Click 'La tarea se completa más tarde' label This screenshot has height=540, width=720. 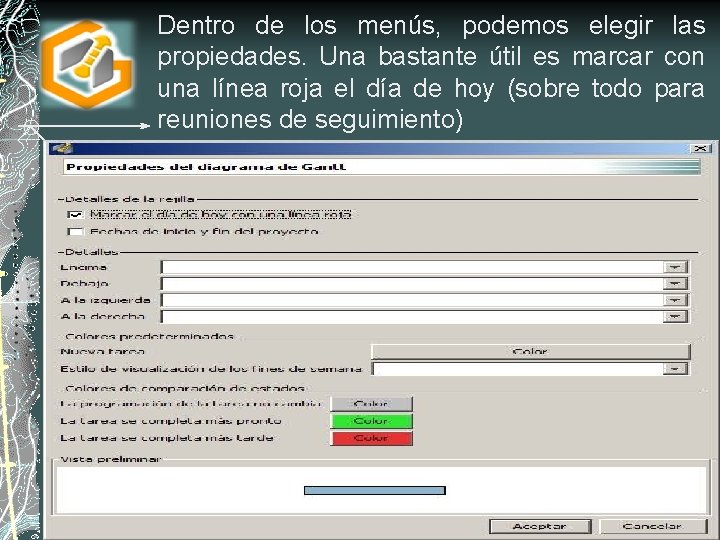167,438
